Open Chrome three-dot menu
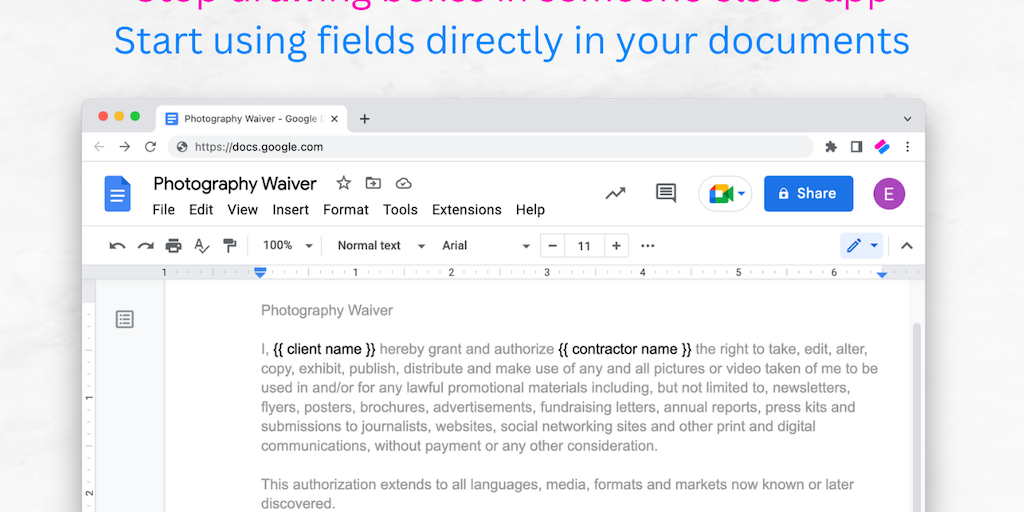1024x512 pixels. (x=907, y=147)
